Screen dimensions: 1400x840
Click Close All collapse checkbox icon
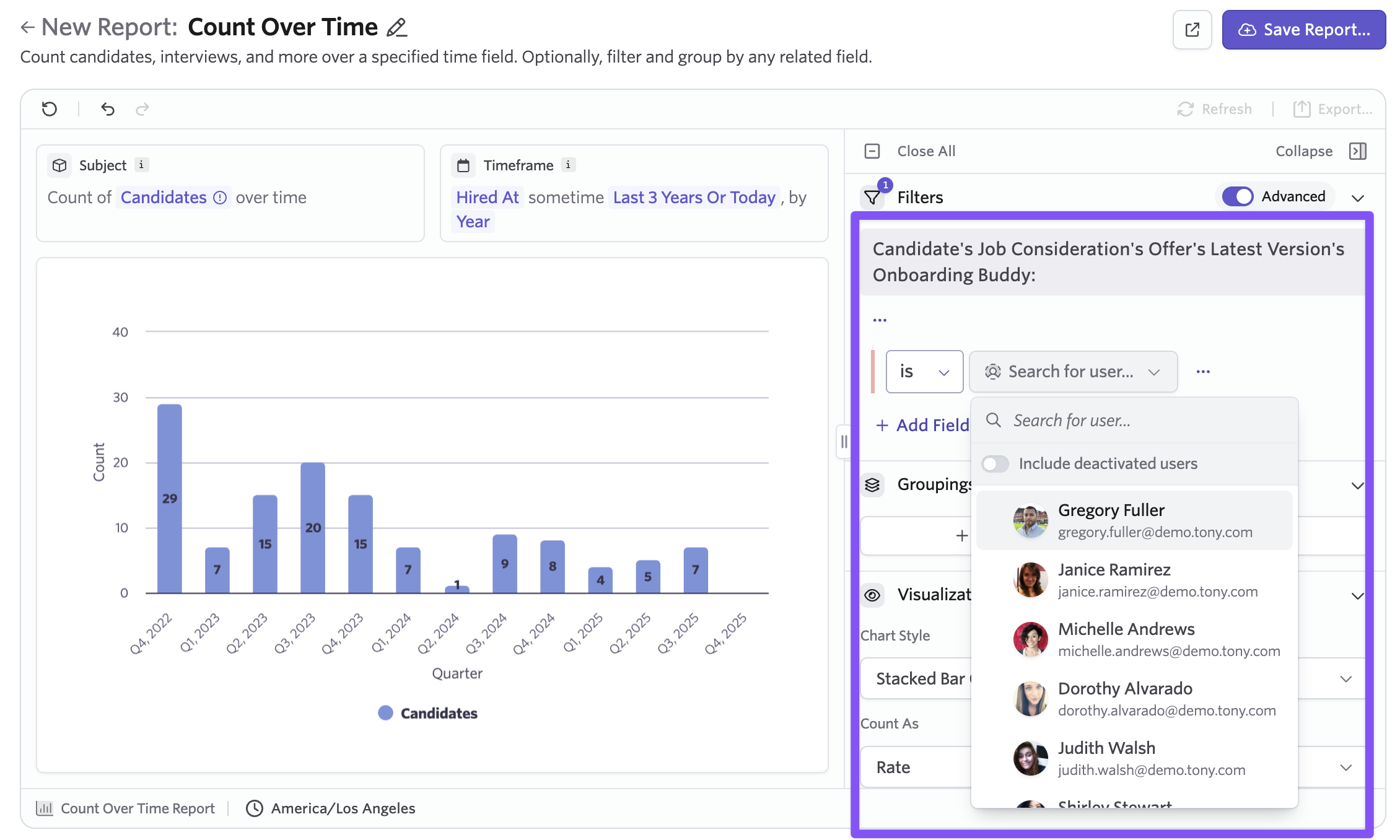(872, 151)
